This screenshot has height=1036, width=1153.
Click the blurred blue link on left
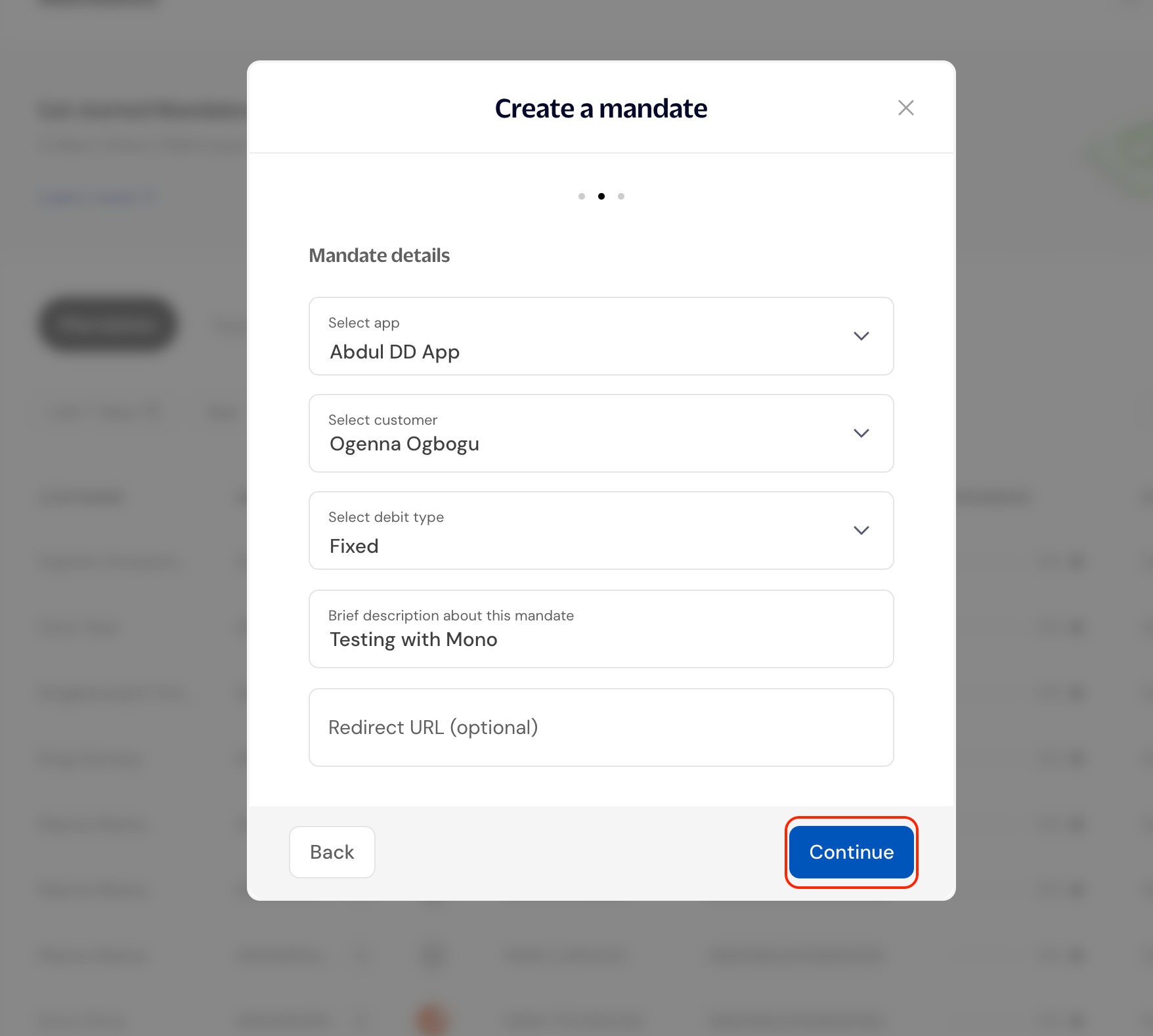tap(97, 198)
